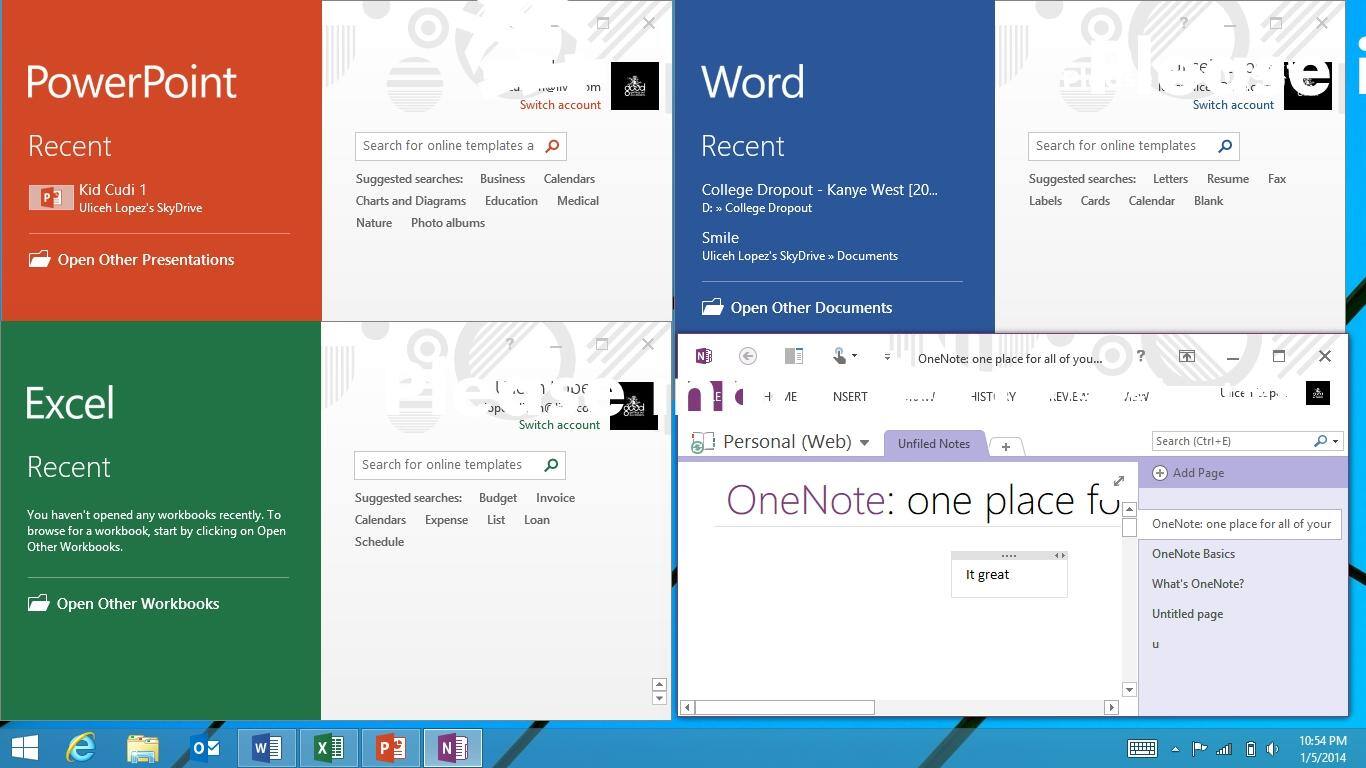Click the OneNote horizontal scrollbar thumb
This screenshot has width=1366, height=768.
click(x=785, y=707)
